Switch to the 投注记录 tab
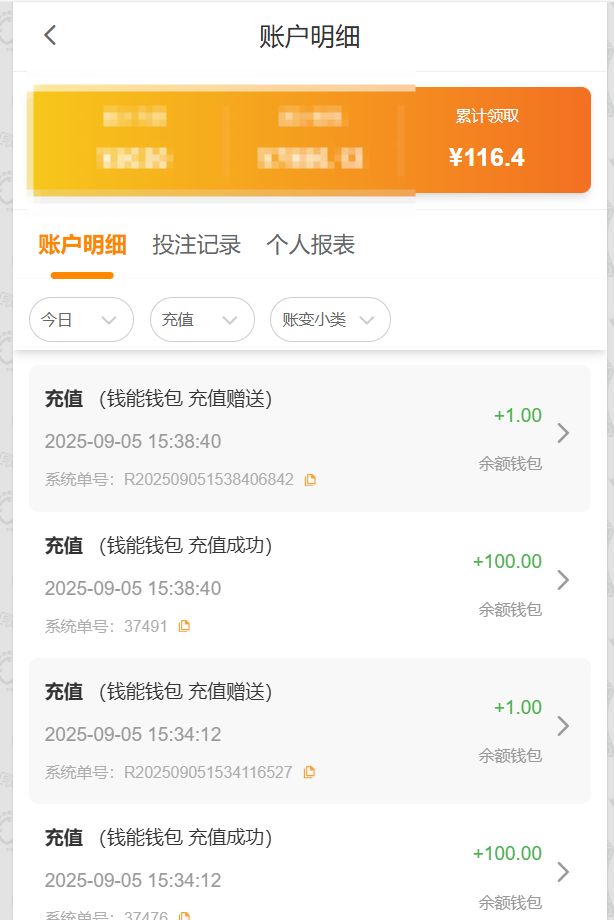This screenshot has height=920, width=614. click(x=196, y=245)
